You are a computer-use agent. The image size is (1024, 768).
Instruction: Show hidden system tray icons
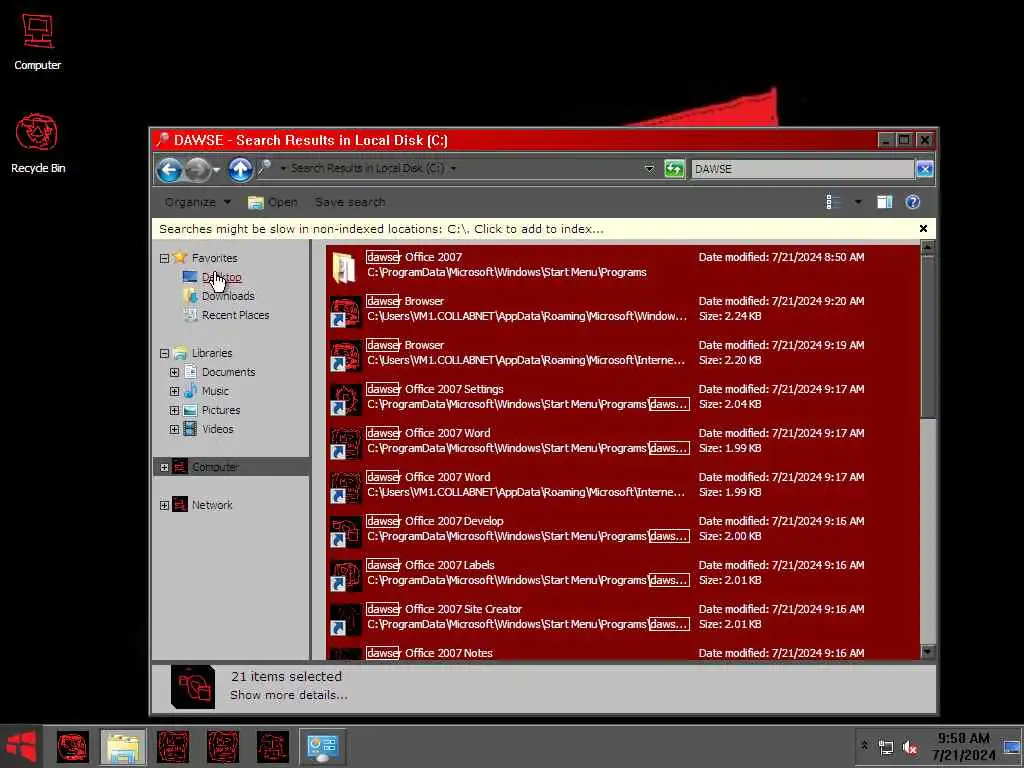tap(865, 746)
